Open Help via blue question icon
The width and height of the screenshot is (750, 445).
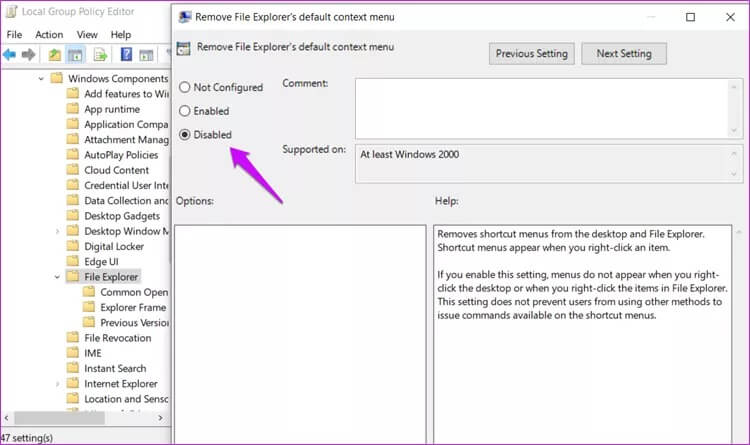[126, 55]
